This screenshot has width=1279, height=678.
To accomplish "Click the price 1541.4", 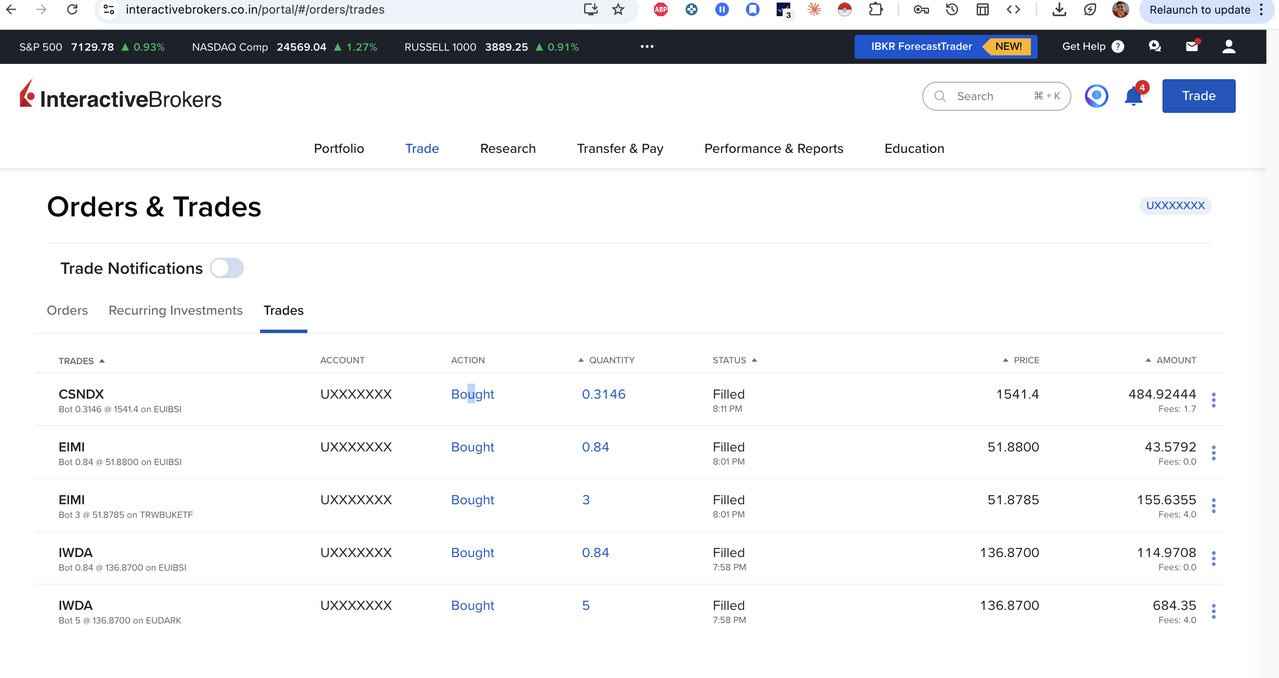I will click(x=1017, y=394).
